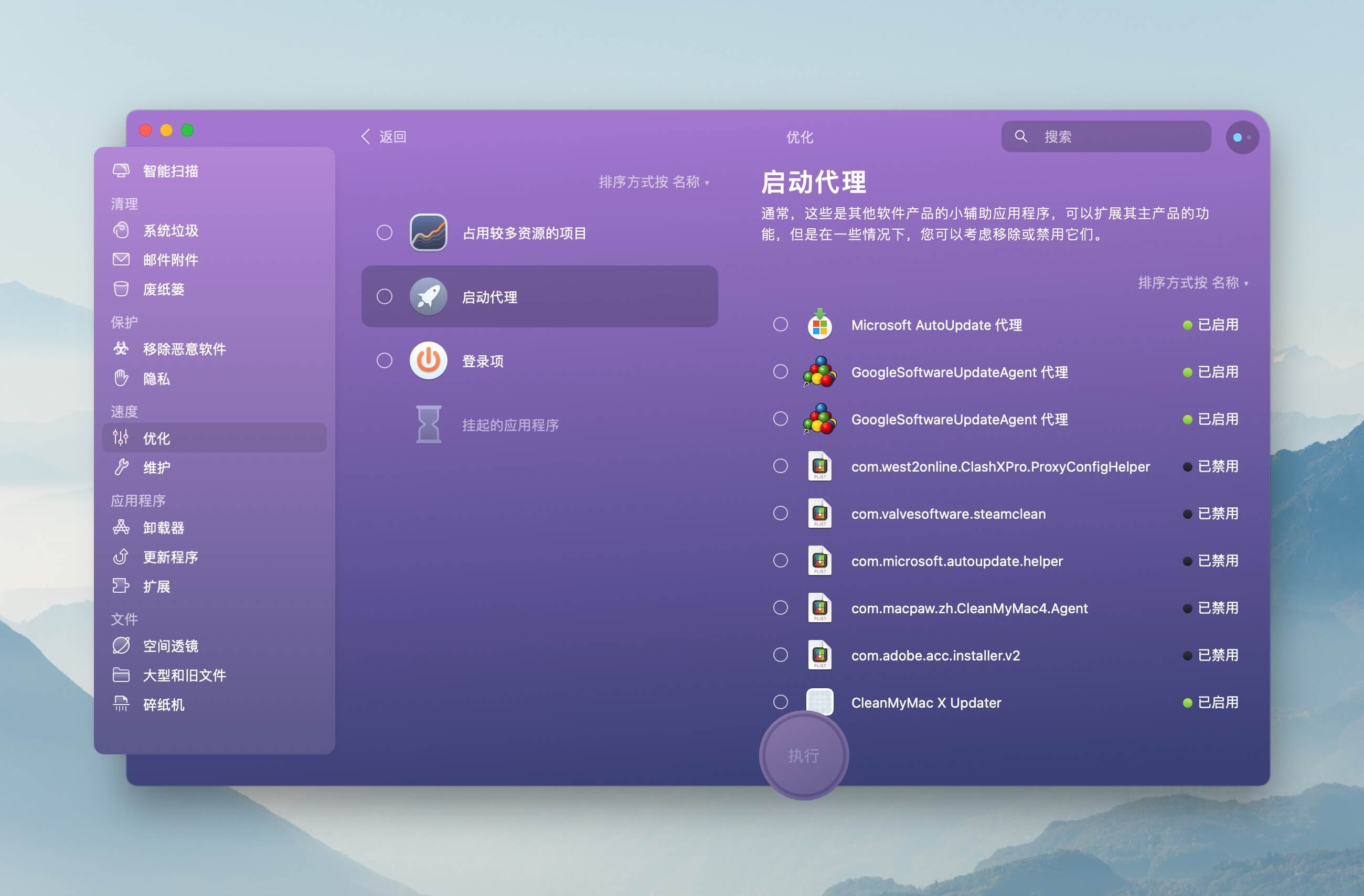Open Smart Scan (智能扫描) in sidebar

pos(170,171)
